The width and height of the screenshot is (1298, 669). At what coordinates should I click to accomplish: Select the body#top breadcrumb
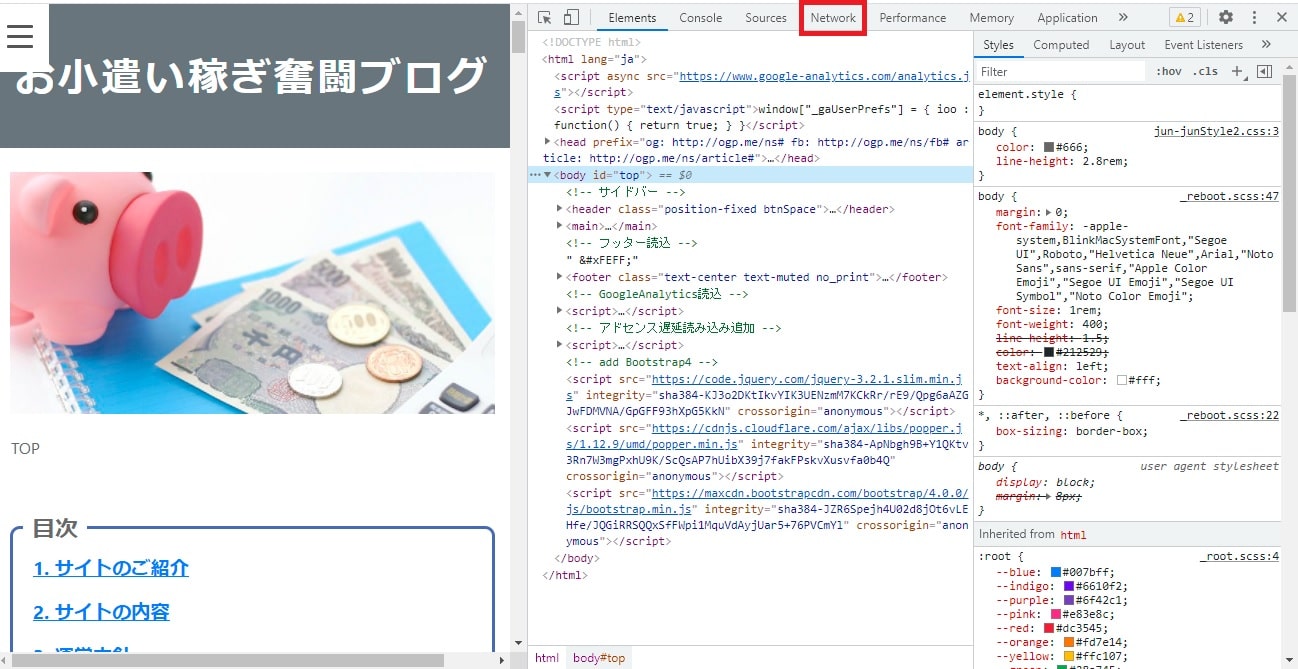pos(599,658)
